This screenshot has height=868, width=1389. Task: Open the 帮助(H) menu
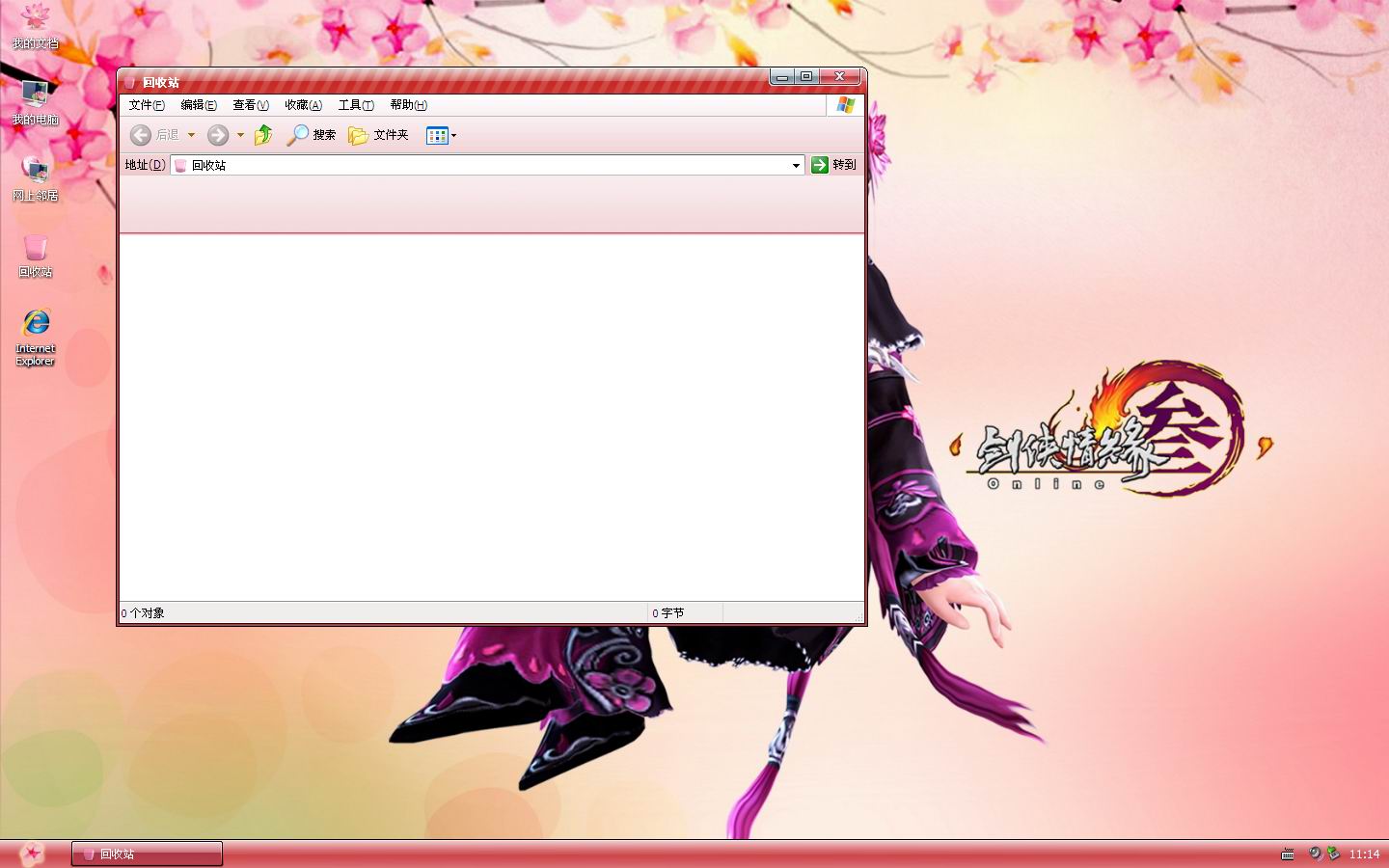tap(408, 105)
